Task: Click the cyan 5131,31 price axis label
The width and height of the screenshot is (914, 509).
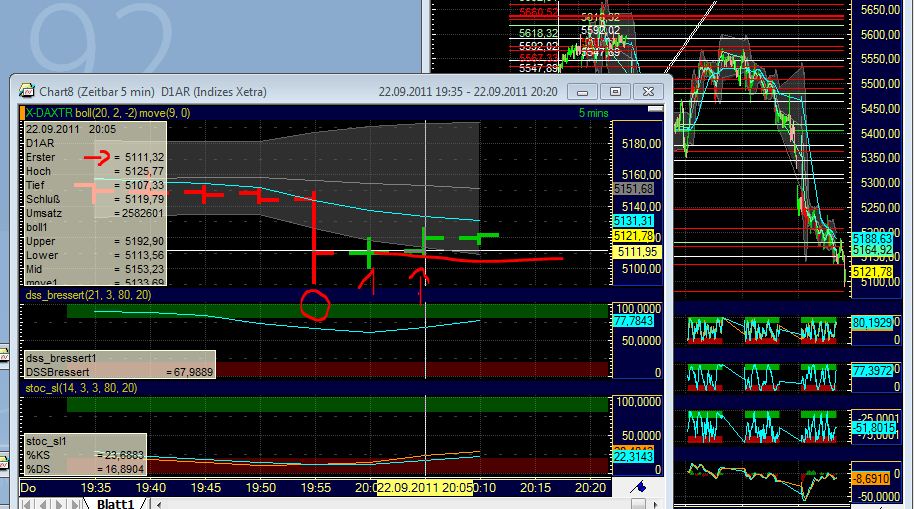Action: pos(632,220)
